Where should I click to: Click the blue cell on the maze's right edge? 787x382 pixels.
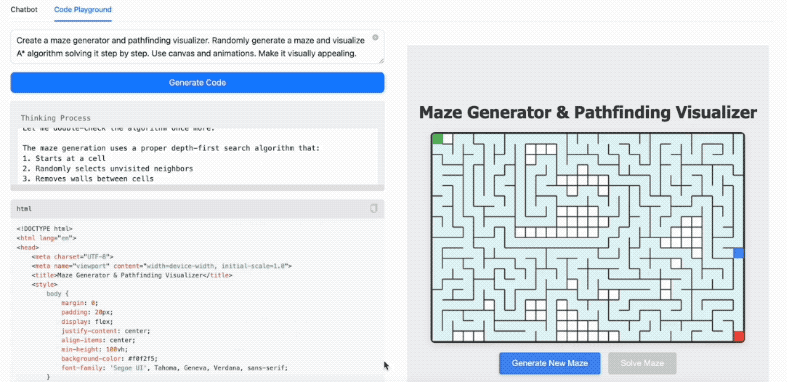pos(738,253)
